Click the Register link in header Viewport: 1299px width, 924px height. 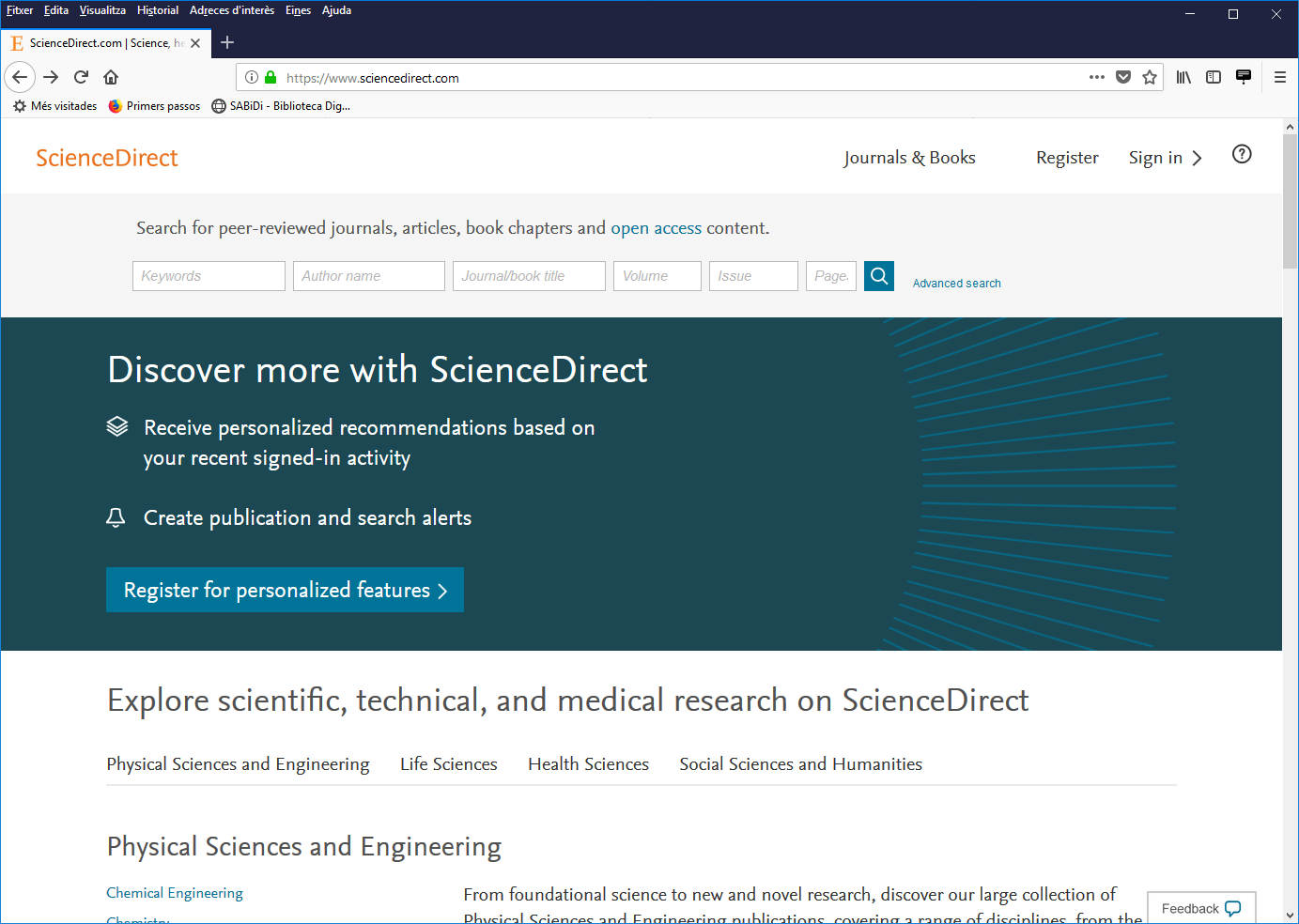pyautogui.click(x=1067, y=158)
